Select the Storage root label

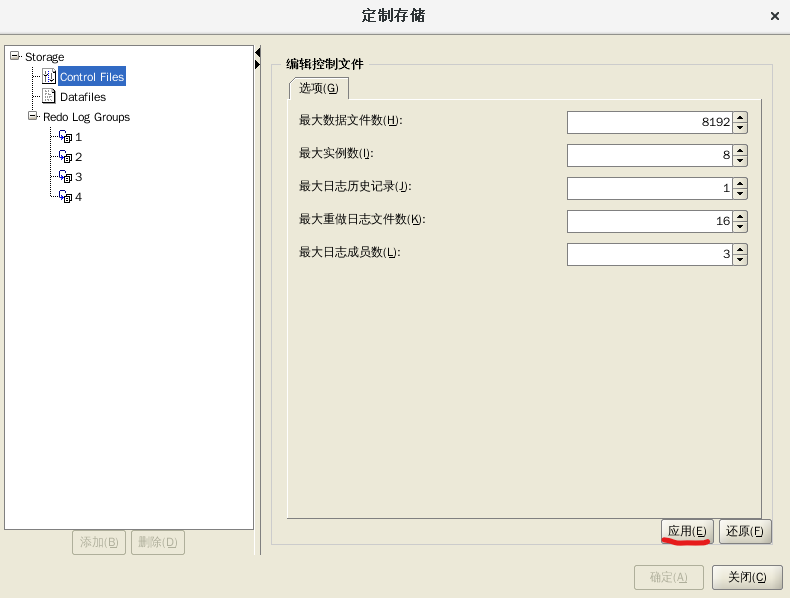(44, 57)
